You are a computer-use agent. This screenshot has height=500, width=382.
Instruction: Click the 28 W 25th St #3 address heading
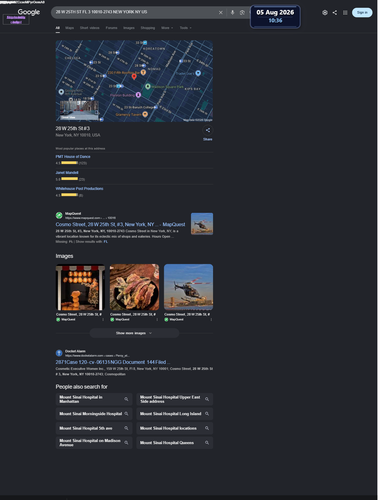(73, 128)
